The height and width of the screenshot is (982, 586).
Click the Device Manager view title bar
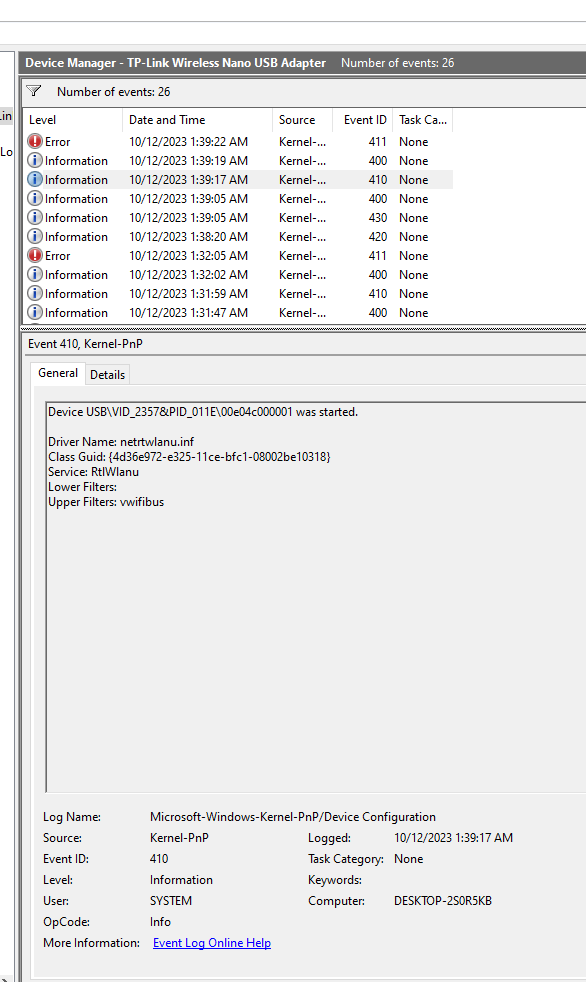click(303, 63)
